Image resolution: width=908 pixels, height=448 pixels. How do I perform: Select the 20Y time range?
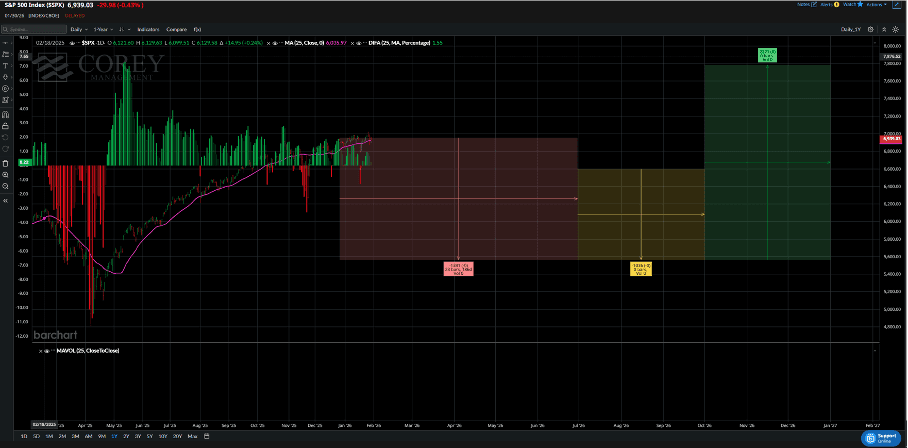[x=177, y=436]
